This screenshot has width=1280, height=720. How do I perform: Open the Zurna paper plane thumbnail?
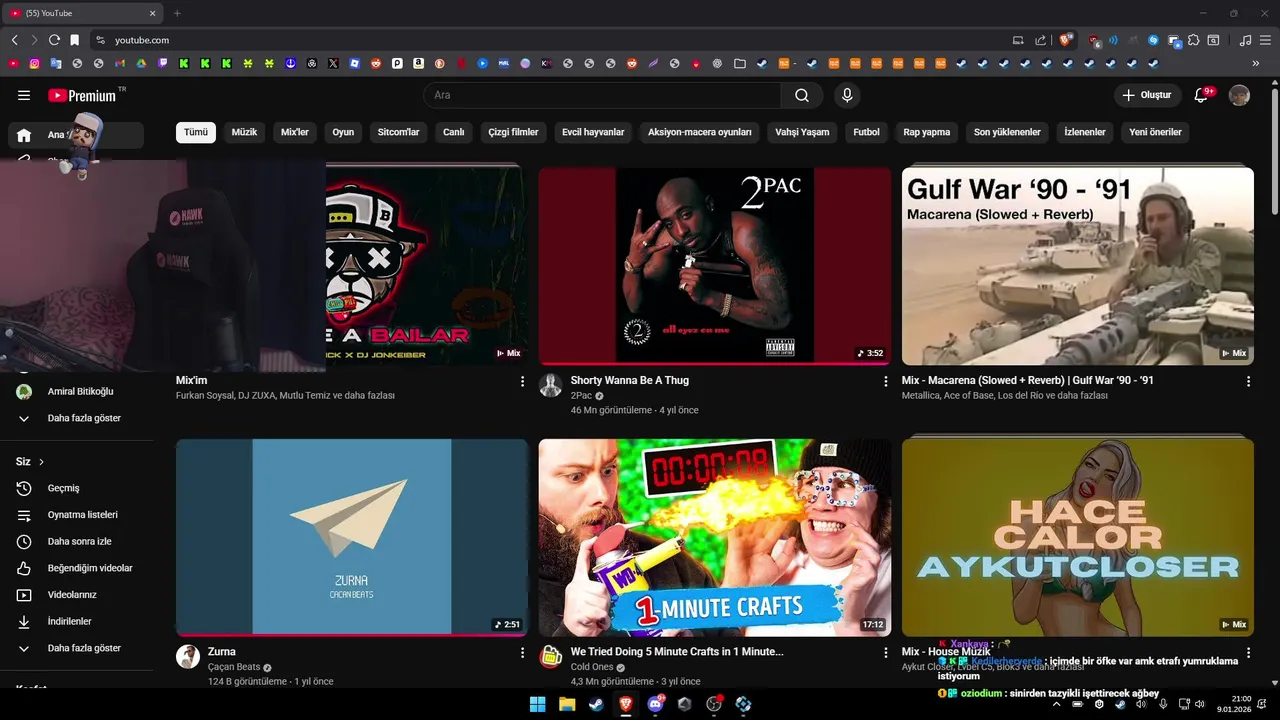tap(352, 537)
